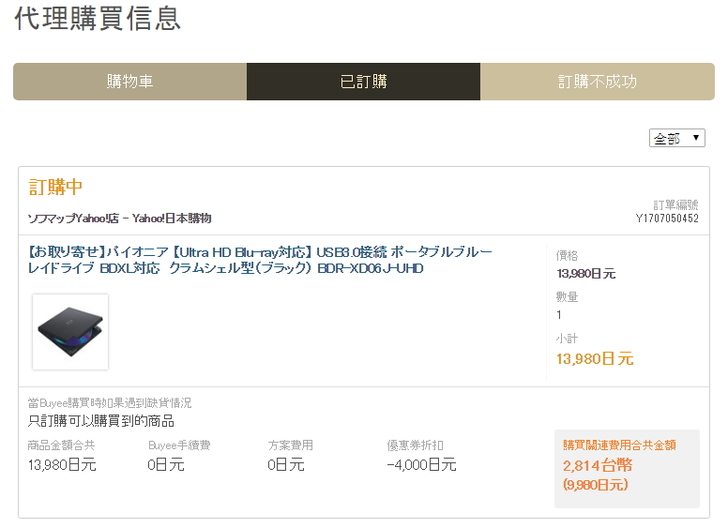
Task: Click the 方案費用 value 0日元
Action: tap(286, 464)
